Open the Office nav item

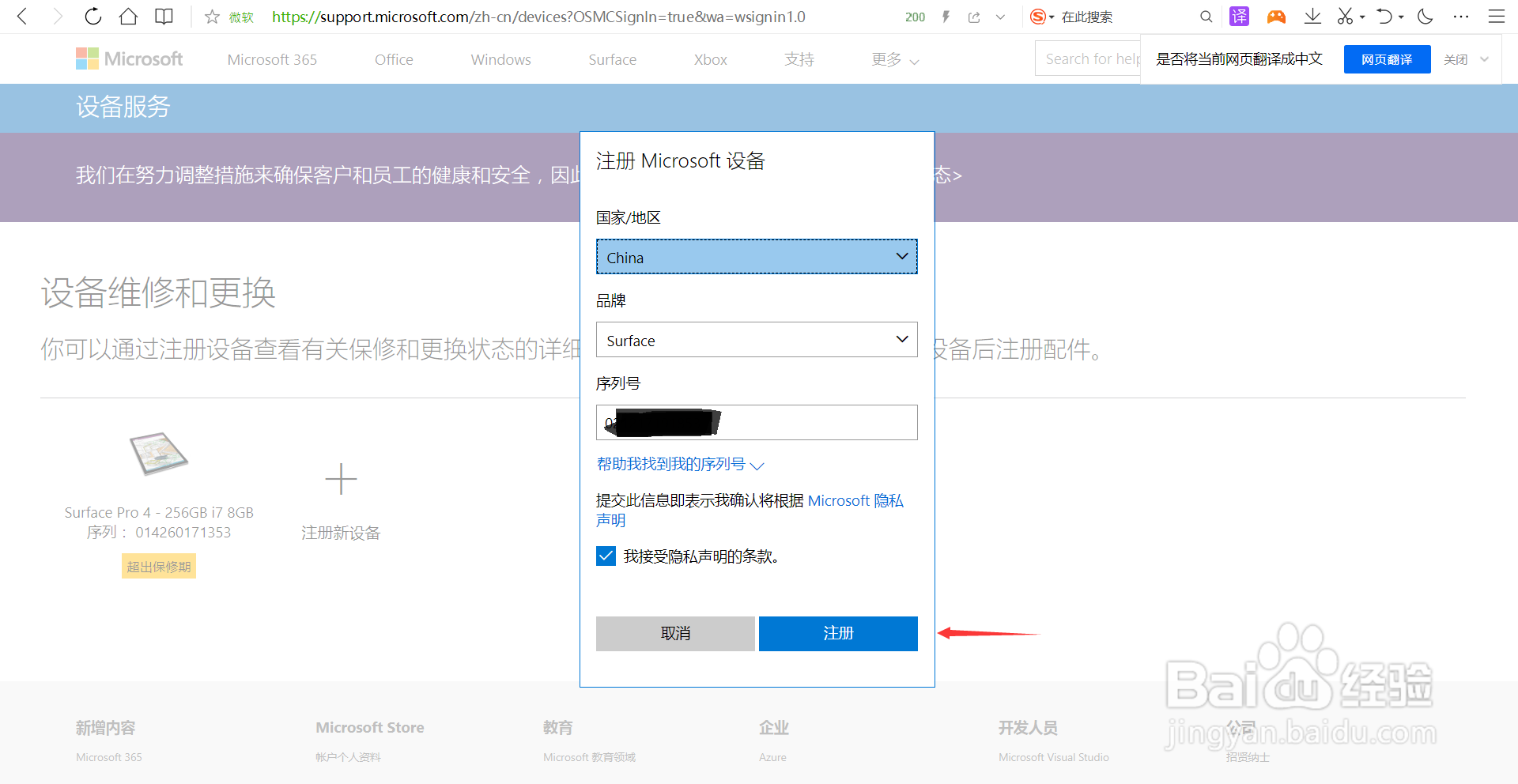click(394, 59)
